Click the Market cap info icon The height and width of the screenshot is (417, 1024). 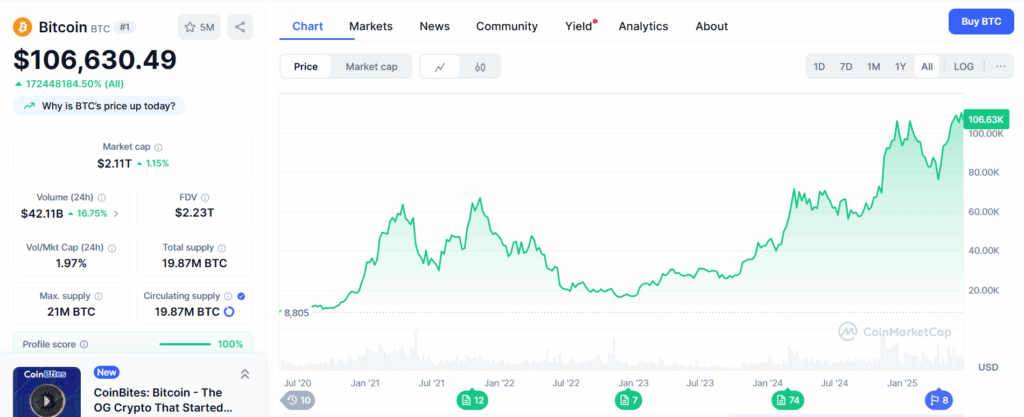(159, 147)
